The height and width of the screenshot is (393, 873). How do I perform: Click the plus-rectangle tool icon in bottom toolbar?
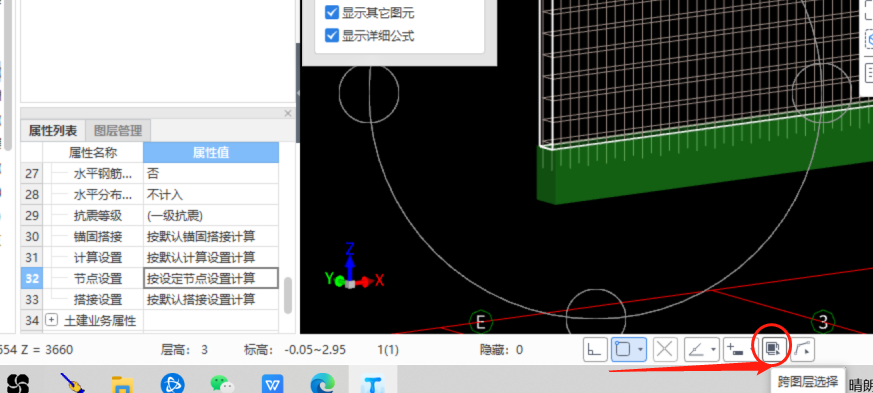(x=735, y=350)
